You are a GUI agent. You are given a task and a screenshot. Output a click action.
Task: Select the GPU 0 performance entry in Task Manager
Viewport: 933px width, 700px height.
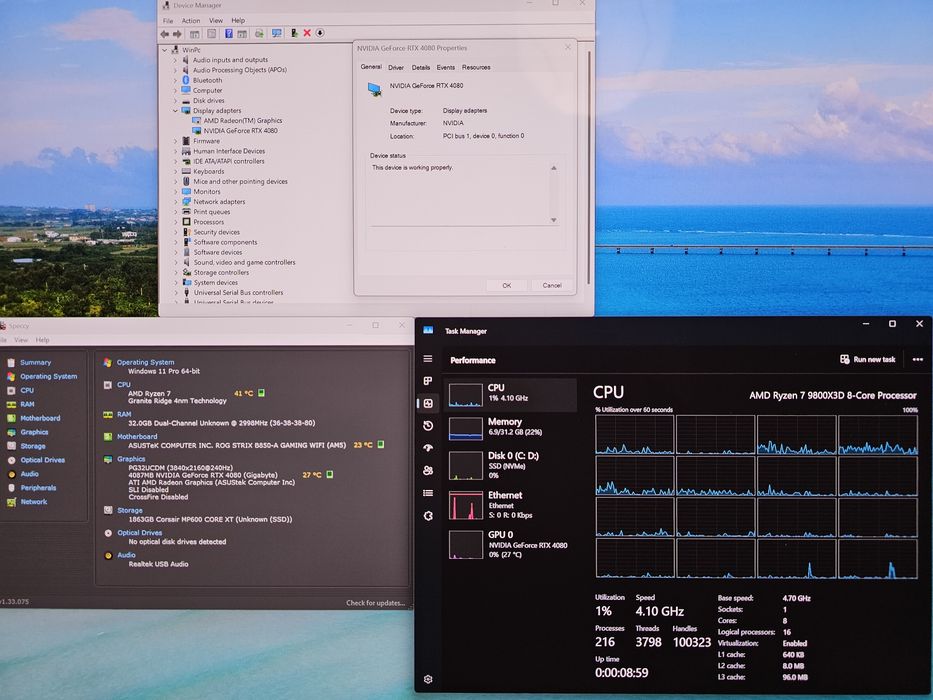coord(510,544)
